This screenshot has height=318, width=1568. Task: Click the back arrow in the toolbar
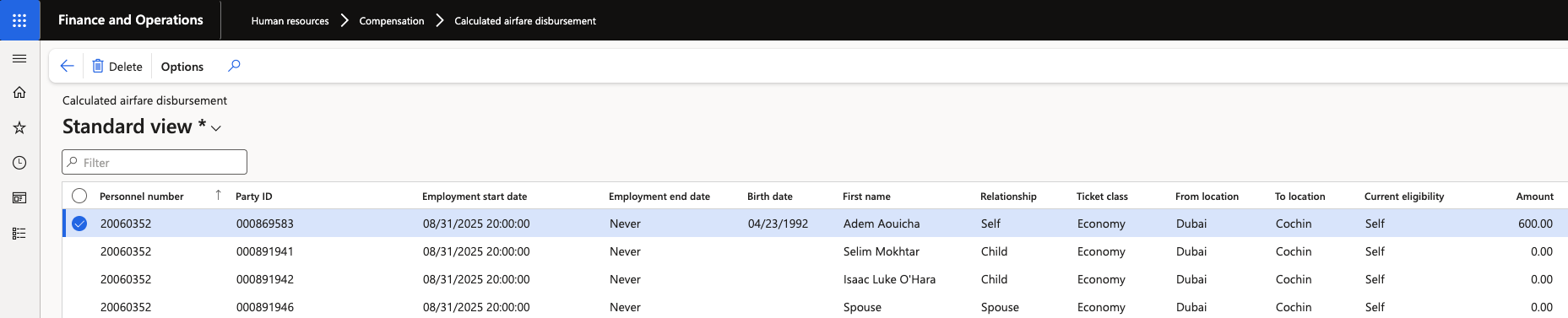coord(68,66)
